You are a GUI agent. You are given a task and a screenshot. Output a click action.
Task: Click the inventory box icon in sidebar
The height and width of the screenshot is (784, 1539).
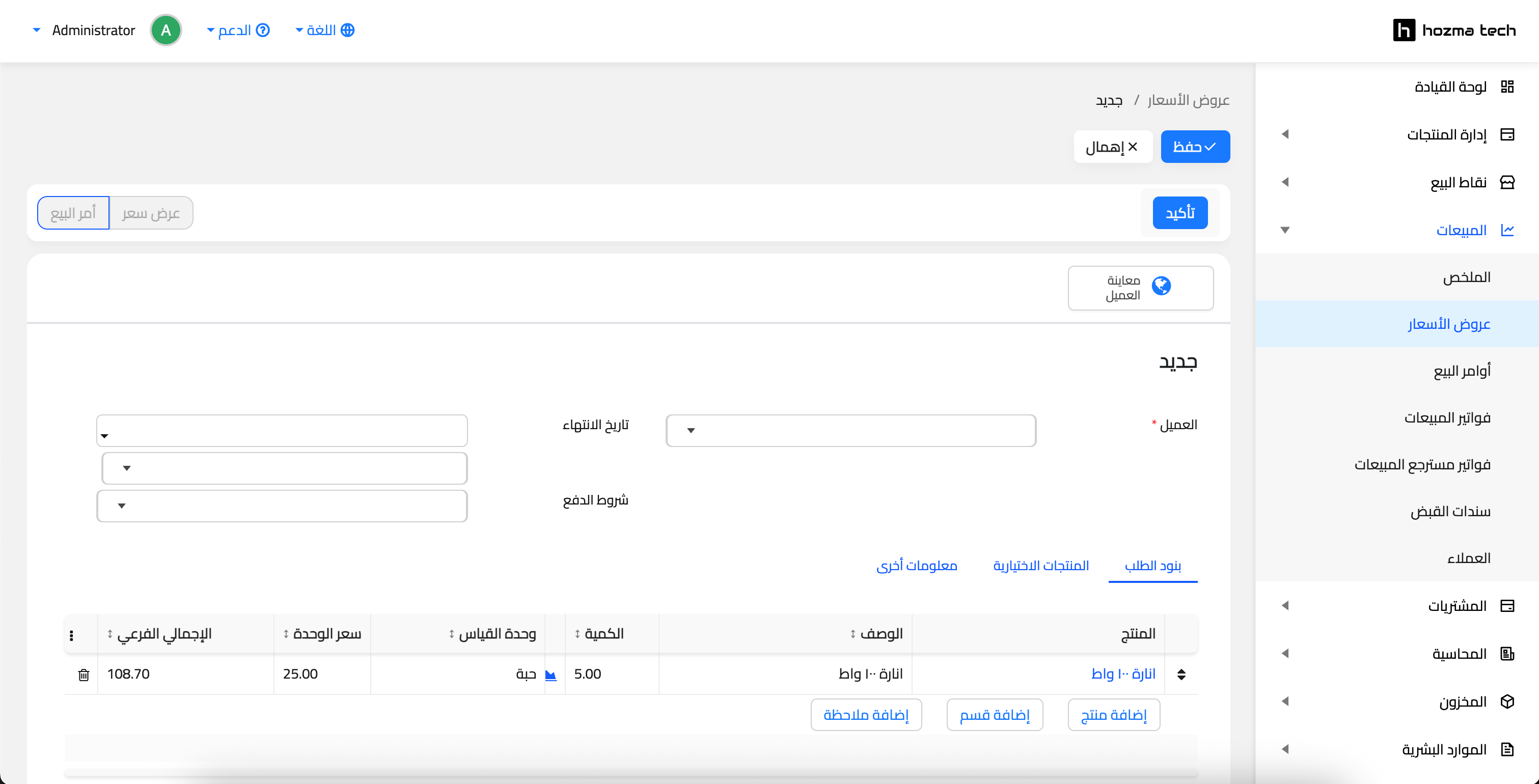pos(1507,702)
